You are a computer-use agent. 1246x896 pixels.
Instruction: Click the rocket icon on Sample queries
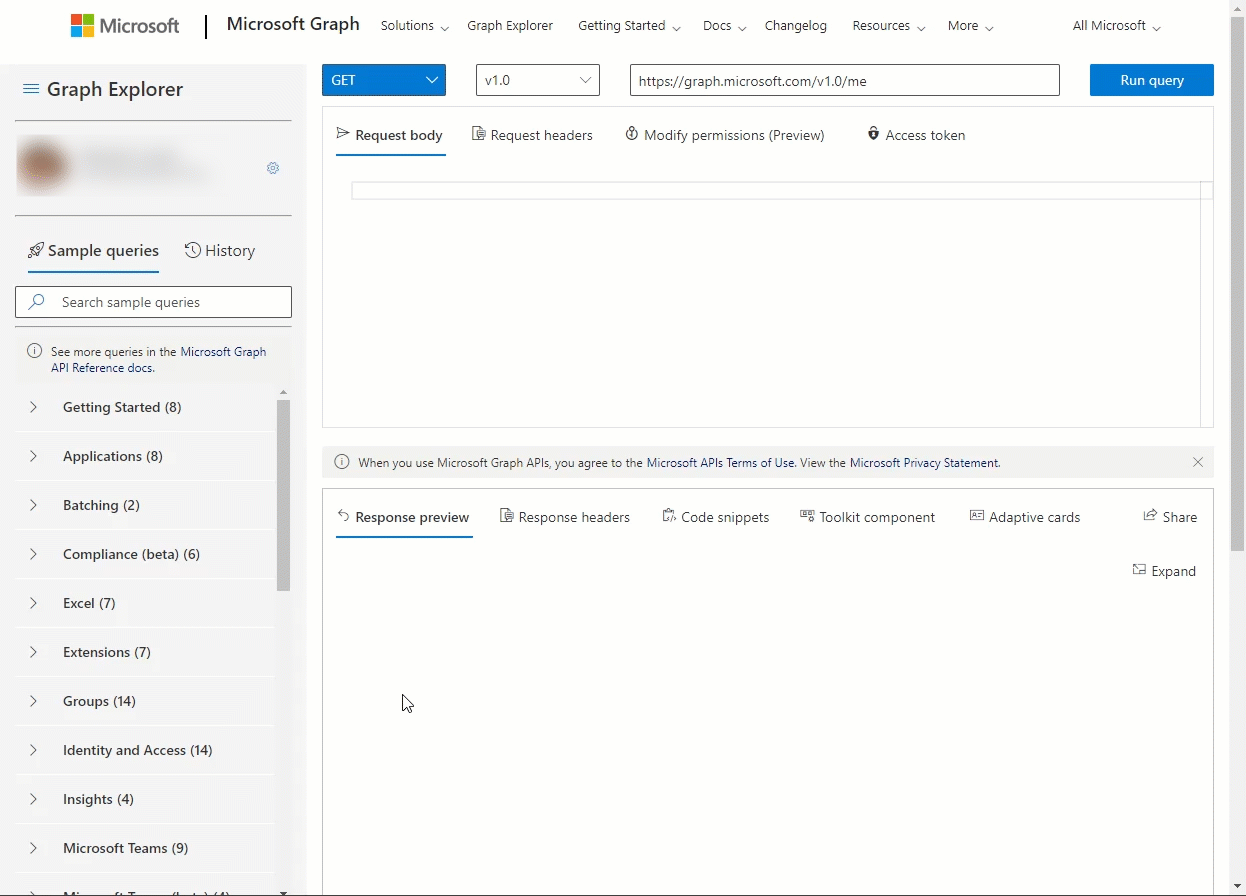tap(36, 250)
